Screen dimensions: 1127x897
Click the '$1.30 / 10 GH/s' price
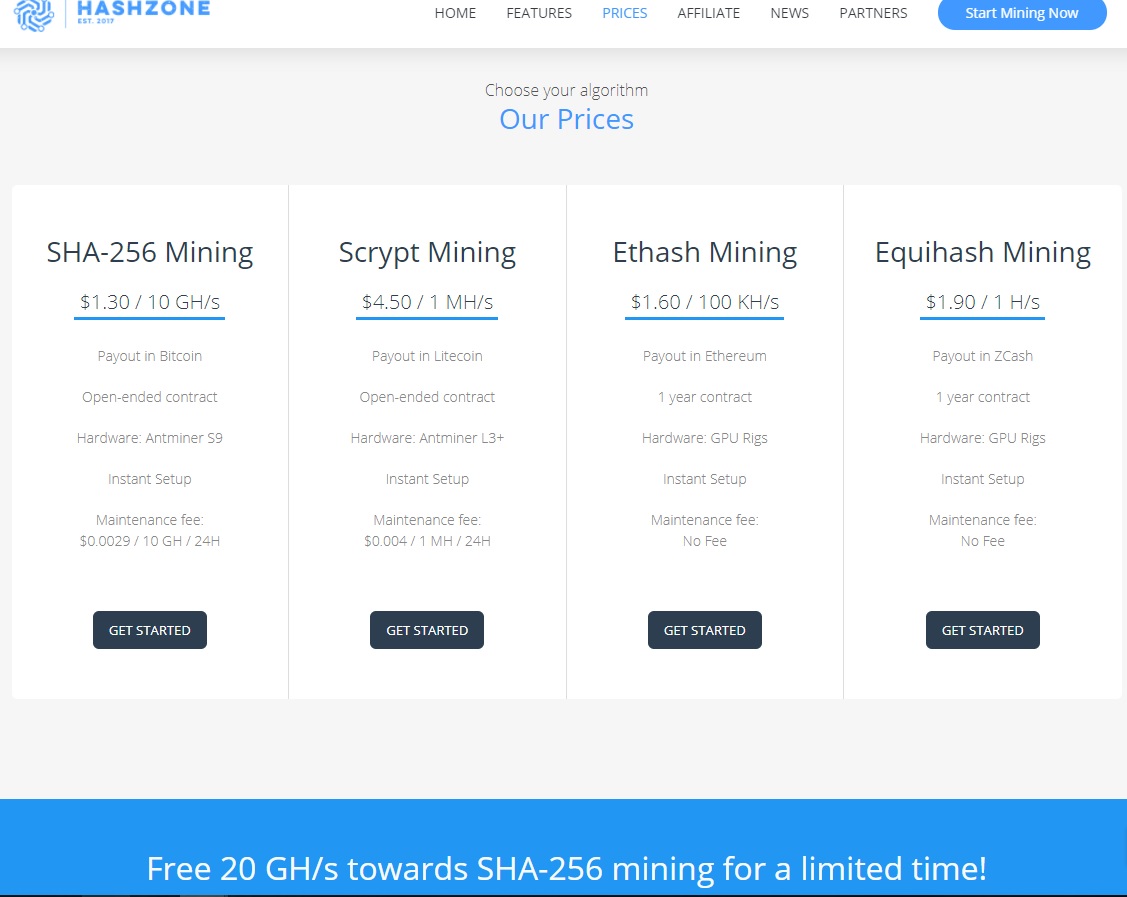[x=150, y=302]
